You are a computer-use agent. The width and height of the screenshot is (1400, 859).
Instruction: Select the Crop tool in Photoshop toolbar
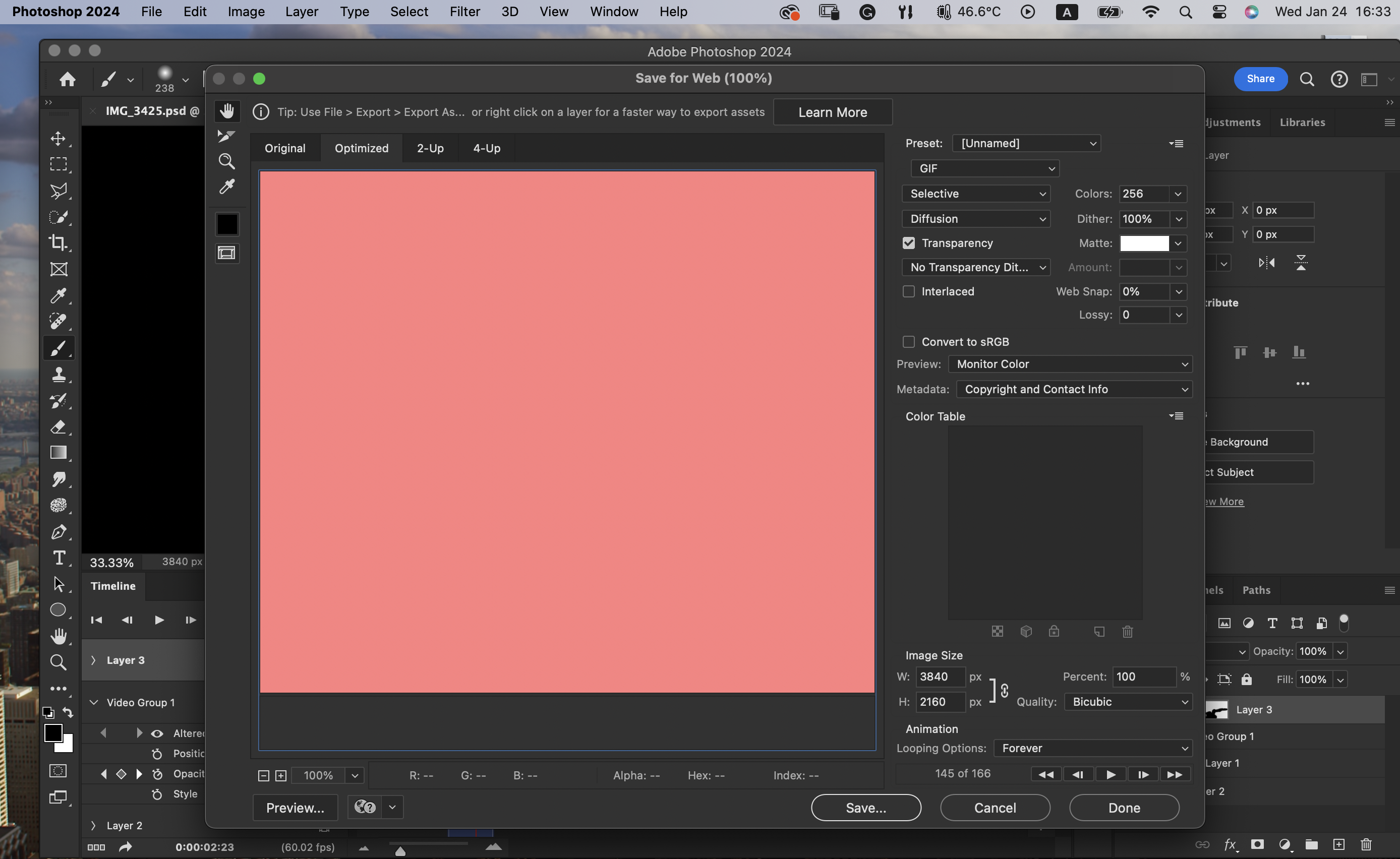point(59,242)
